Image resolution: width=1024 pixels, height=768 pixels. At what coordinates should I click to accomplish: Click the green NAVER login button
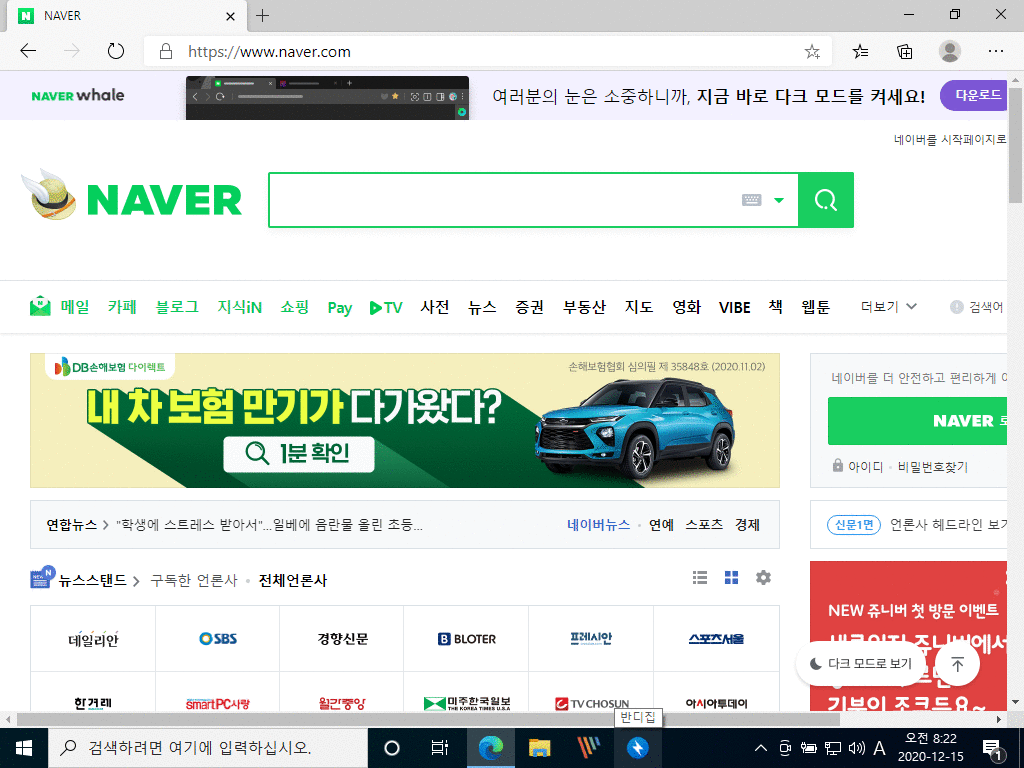tap(918, 421)
